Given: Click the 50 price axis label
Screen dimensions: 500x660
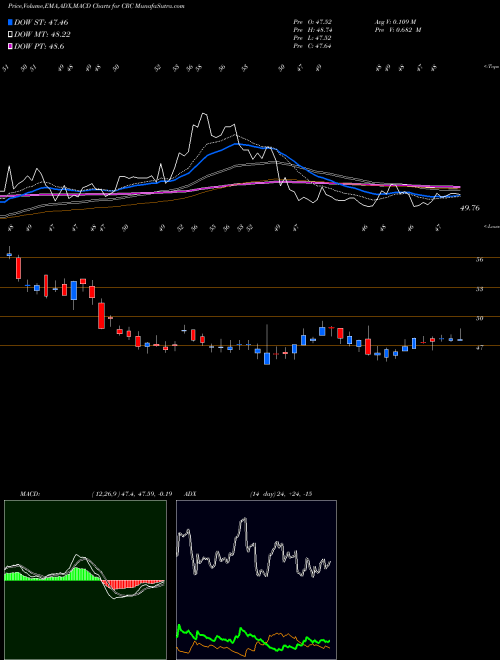Looking at the screenshot, I should 479,319.
